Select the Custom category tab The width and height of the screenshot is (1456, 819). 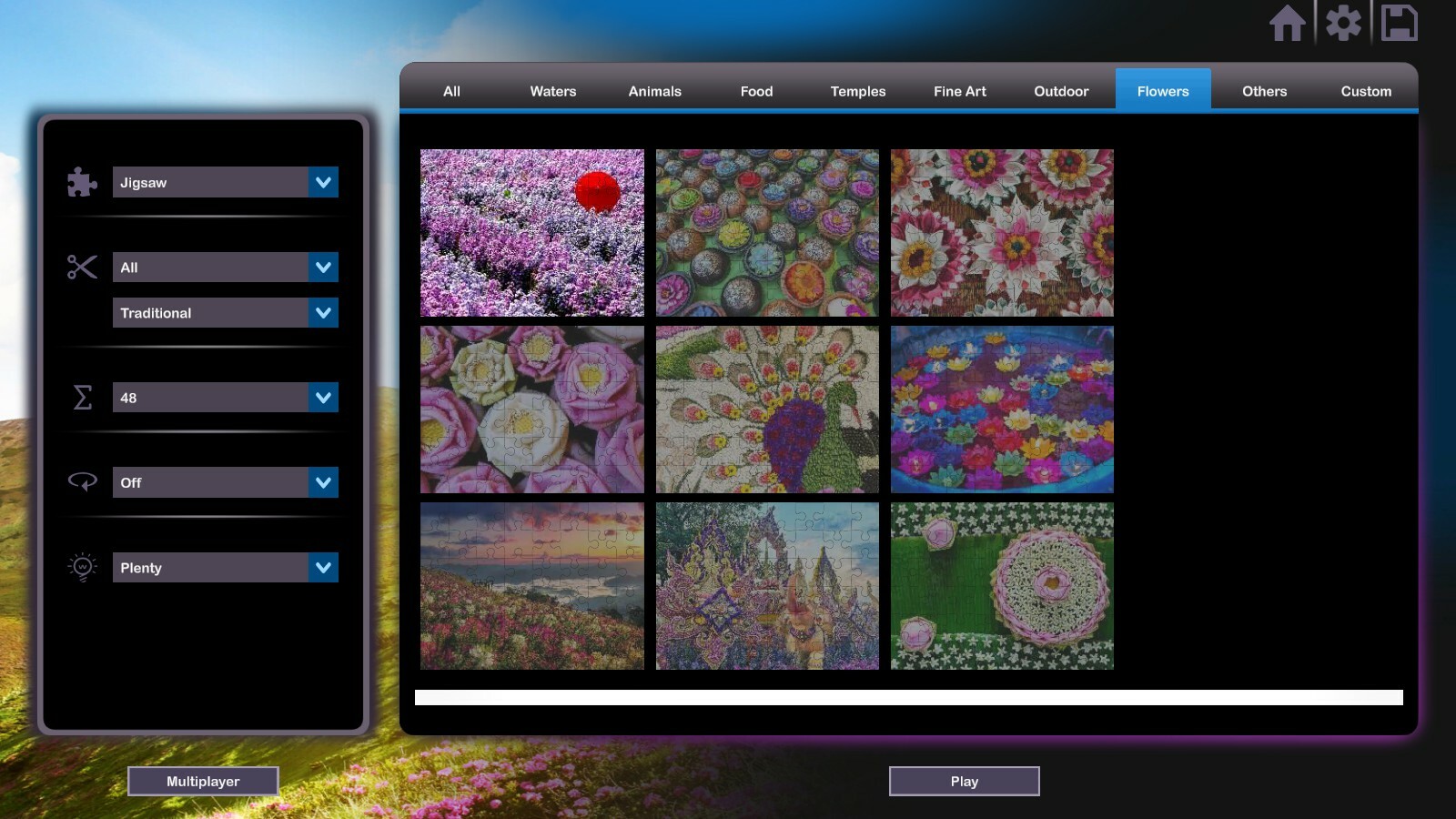(1364, 91)
